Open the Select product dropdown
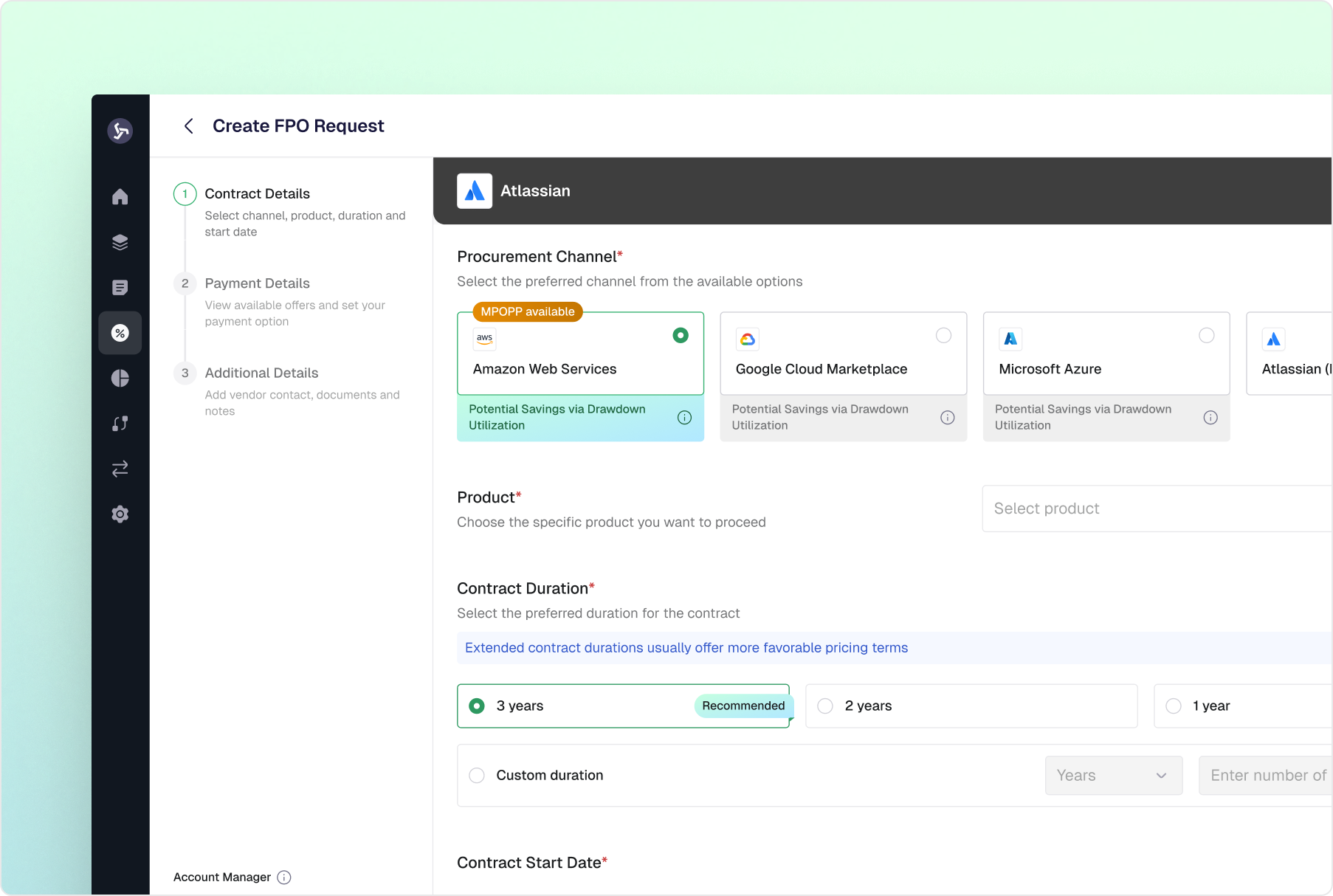The width and height of the screenshot is (1333, 896). (1157, 509)
